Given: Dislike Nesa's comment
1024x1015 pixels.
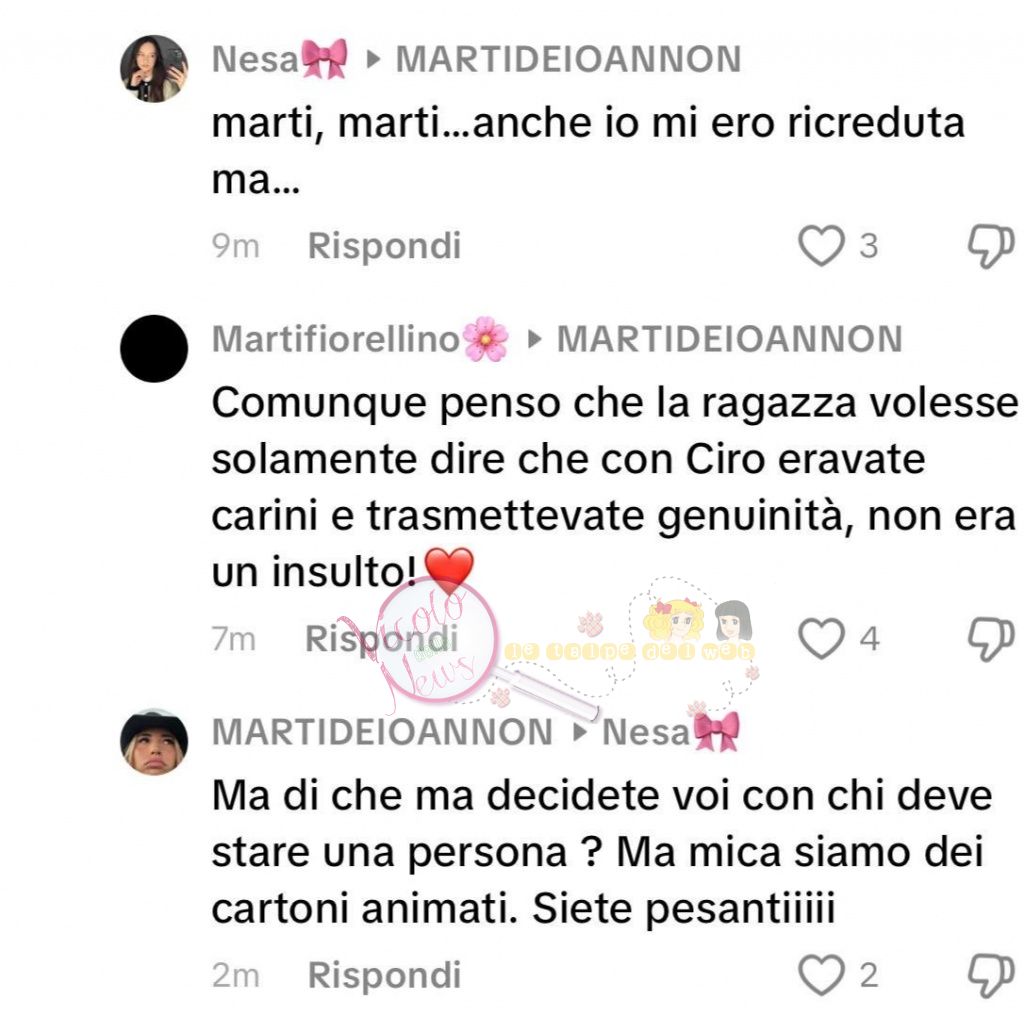Looking at the screenshot, I should point(990,246).
